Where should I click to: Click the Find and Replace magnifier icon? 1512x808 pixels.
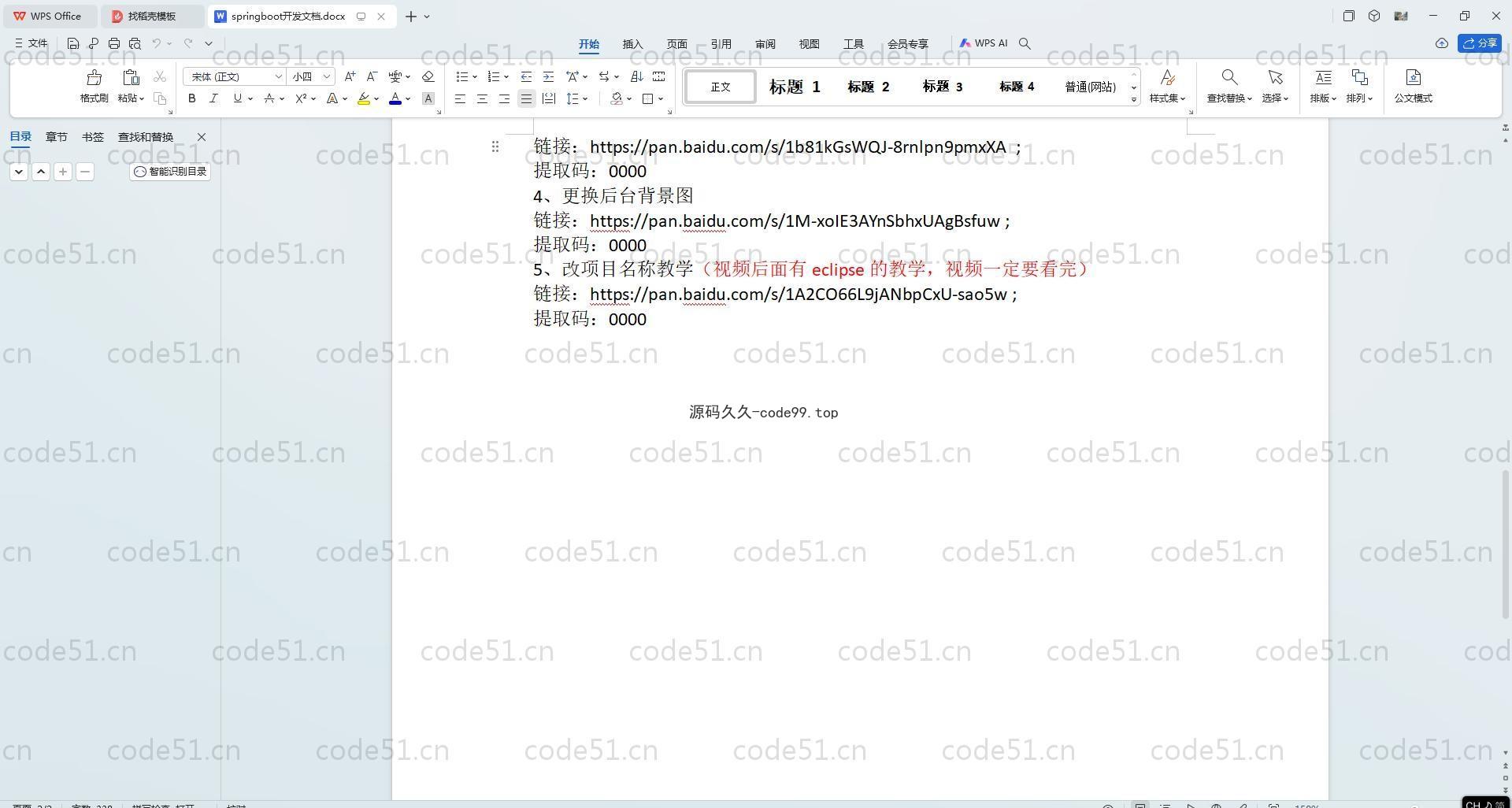[x=1228, y=77]
